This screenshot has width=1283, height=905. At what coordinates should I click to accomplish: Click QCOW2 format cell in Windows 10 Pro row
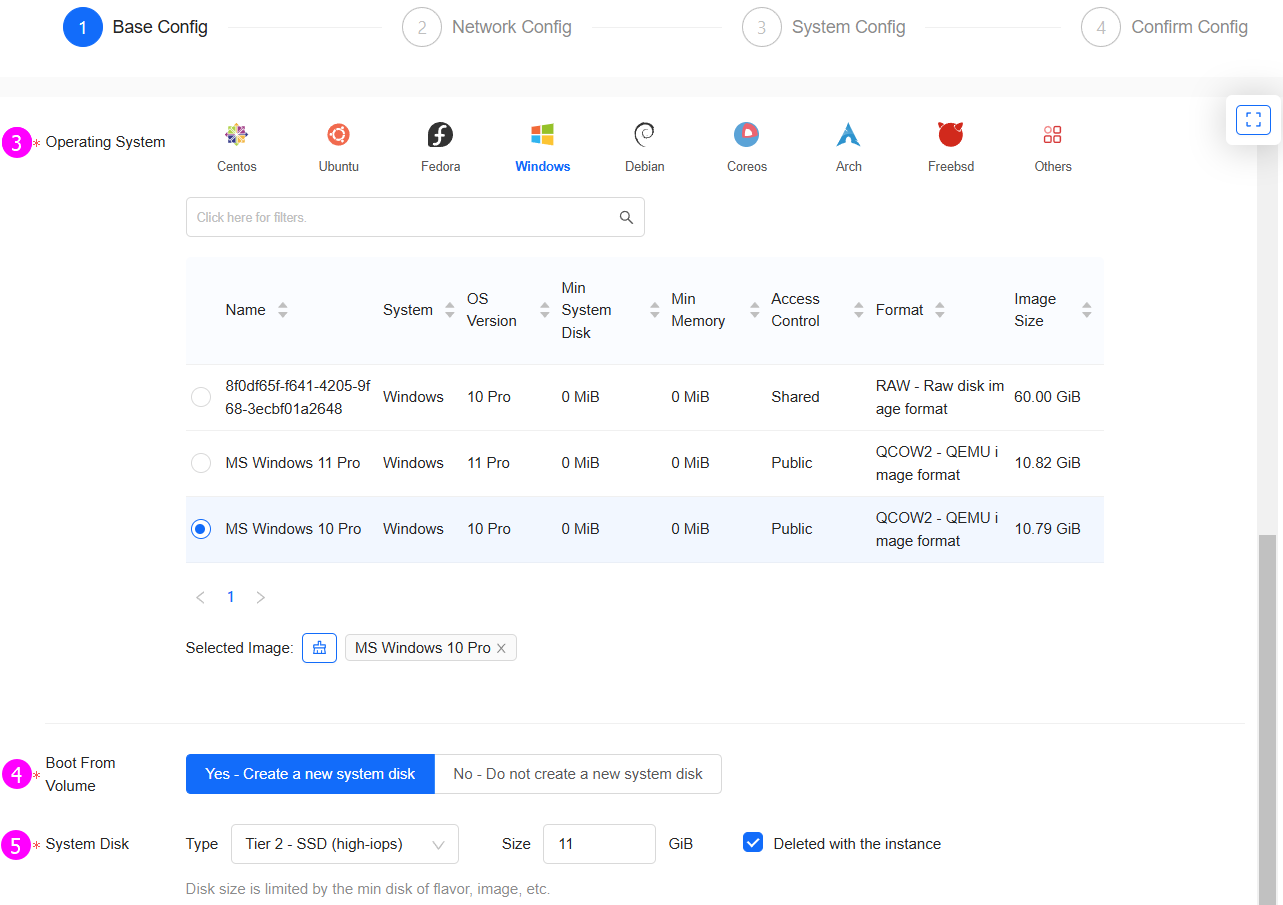click(x=937, y=529)
